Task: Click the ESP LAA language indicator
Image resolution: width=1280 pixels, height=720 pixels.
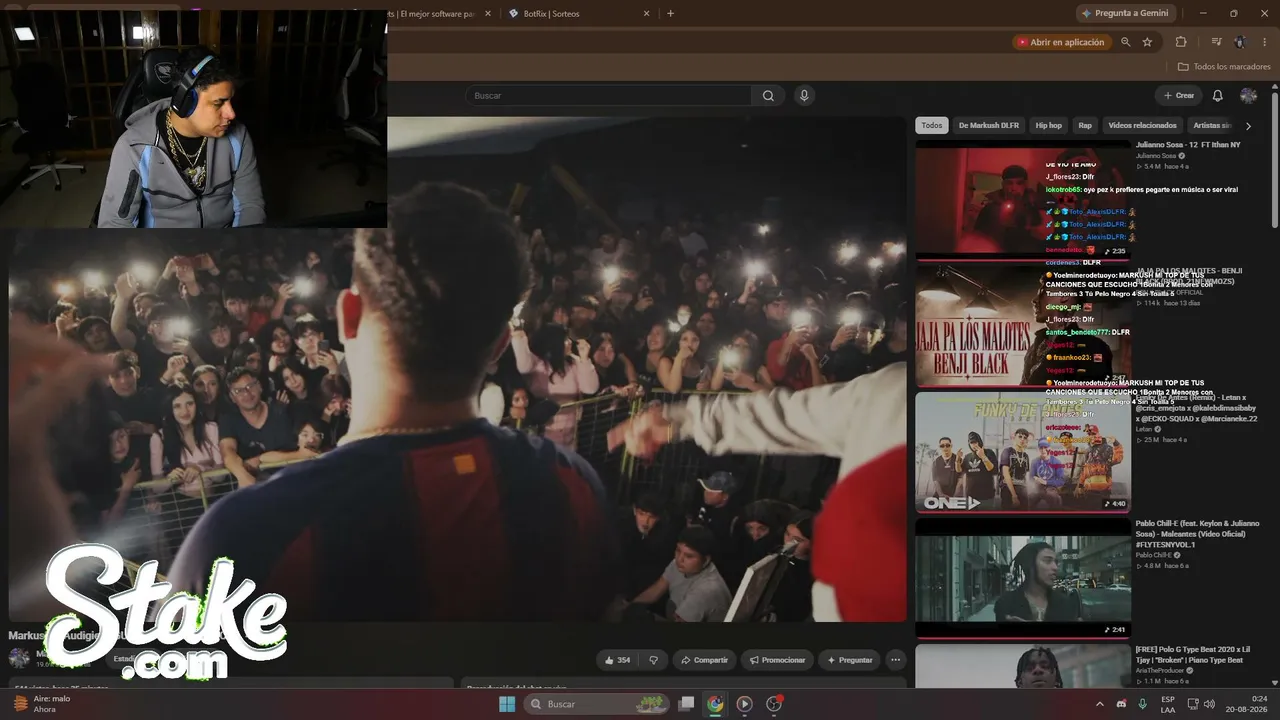Action: click(x=1168, y=704)
